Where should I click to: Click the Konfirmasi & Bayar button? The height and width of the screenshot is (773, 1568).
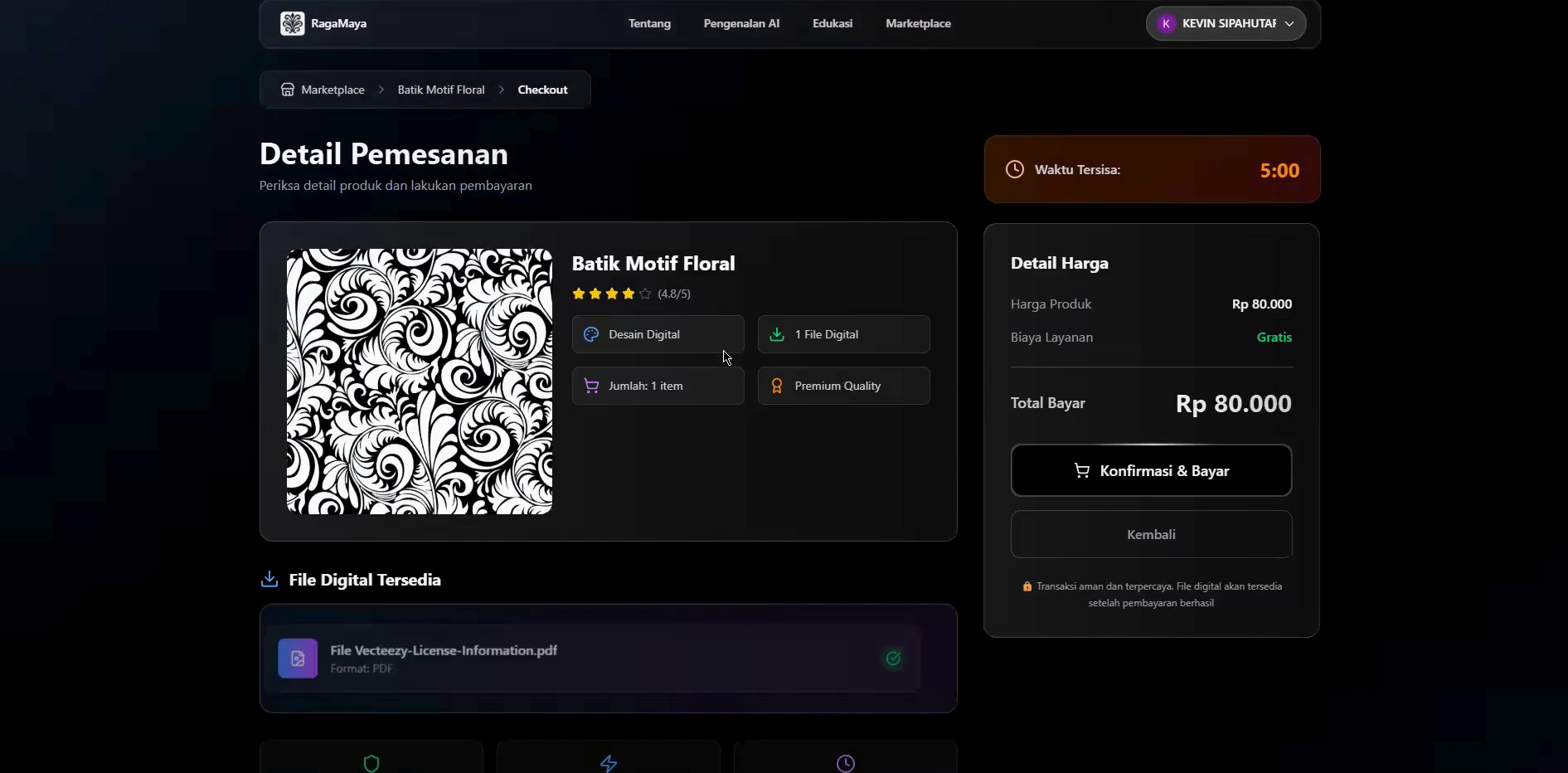(1151, 470)
